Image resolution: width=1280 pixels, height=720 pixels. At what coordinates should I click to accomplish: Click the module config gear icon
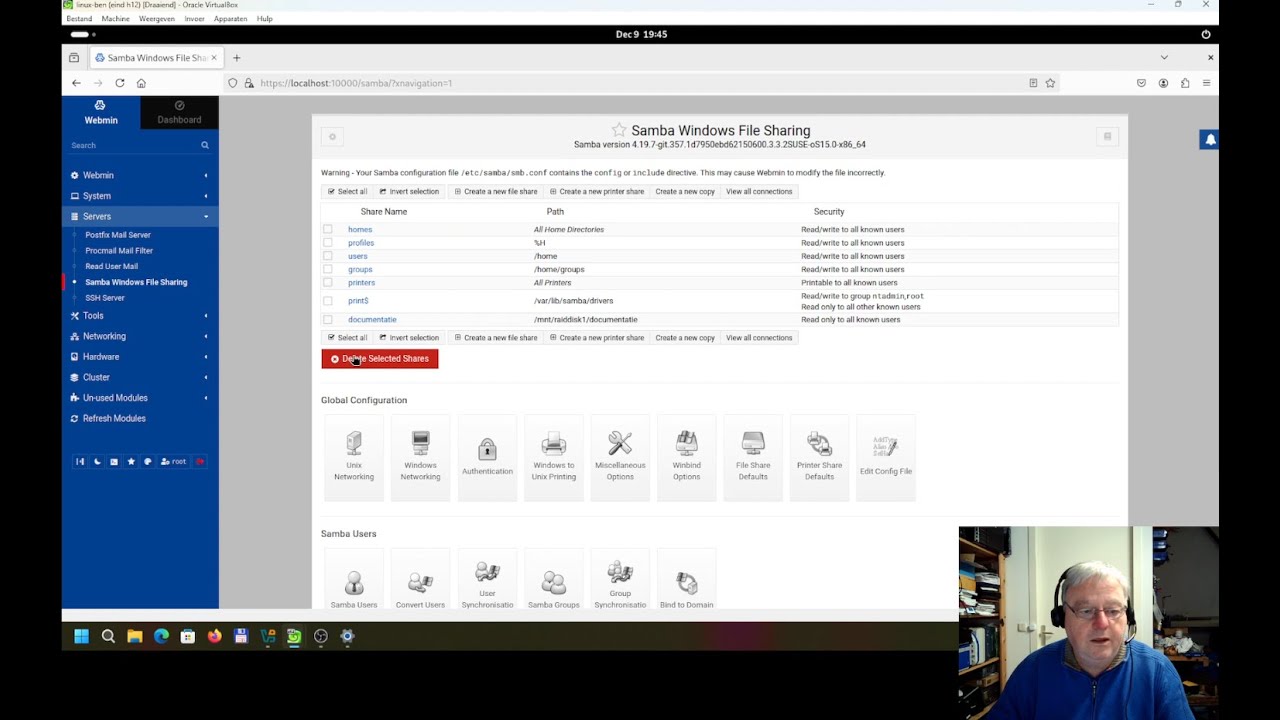(333, 137)
